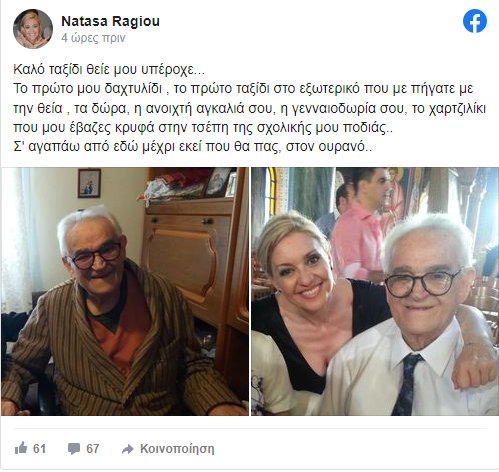Click the share arrow icon
The width and height of the screenshot is (499, 472).
[127, 449]
